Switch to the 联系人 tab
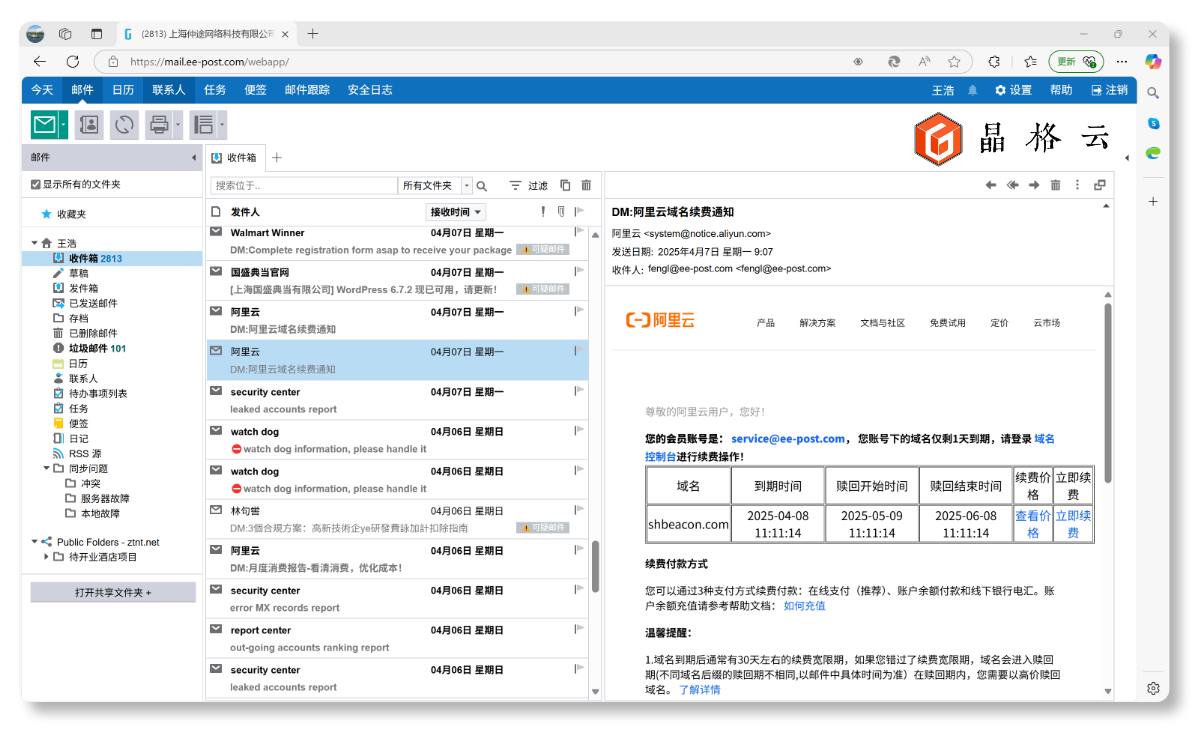The height and width of the screenshot is (733, 1200). tap(169, 90)
